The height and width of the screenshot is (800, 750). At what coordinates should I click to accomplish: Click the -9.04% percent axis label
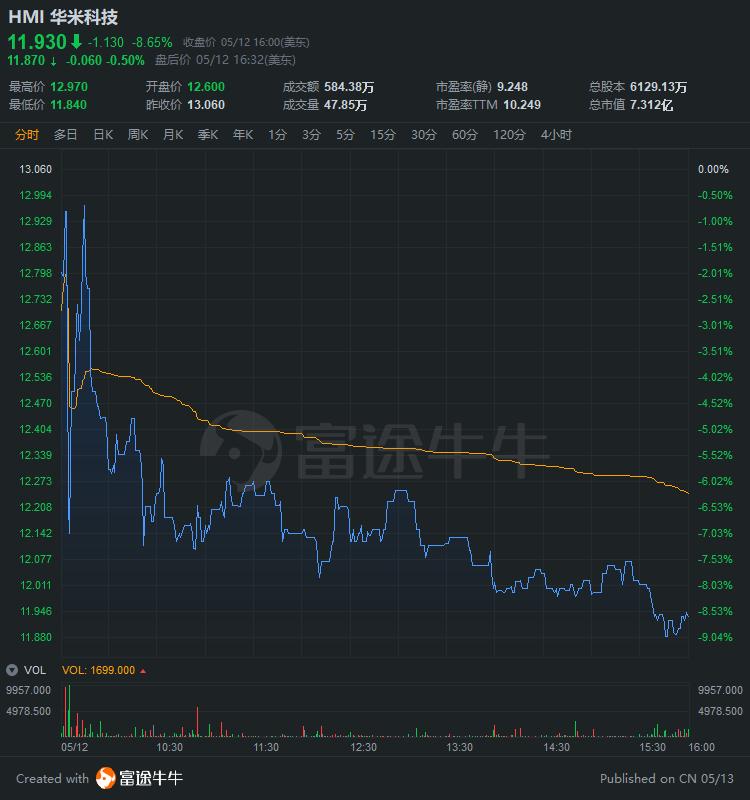click(x=715, y=637)
